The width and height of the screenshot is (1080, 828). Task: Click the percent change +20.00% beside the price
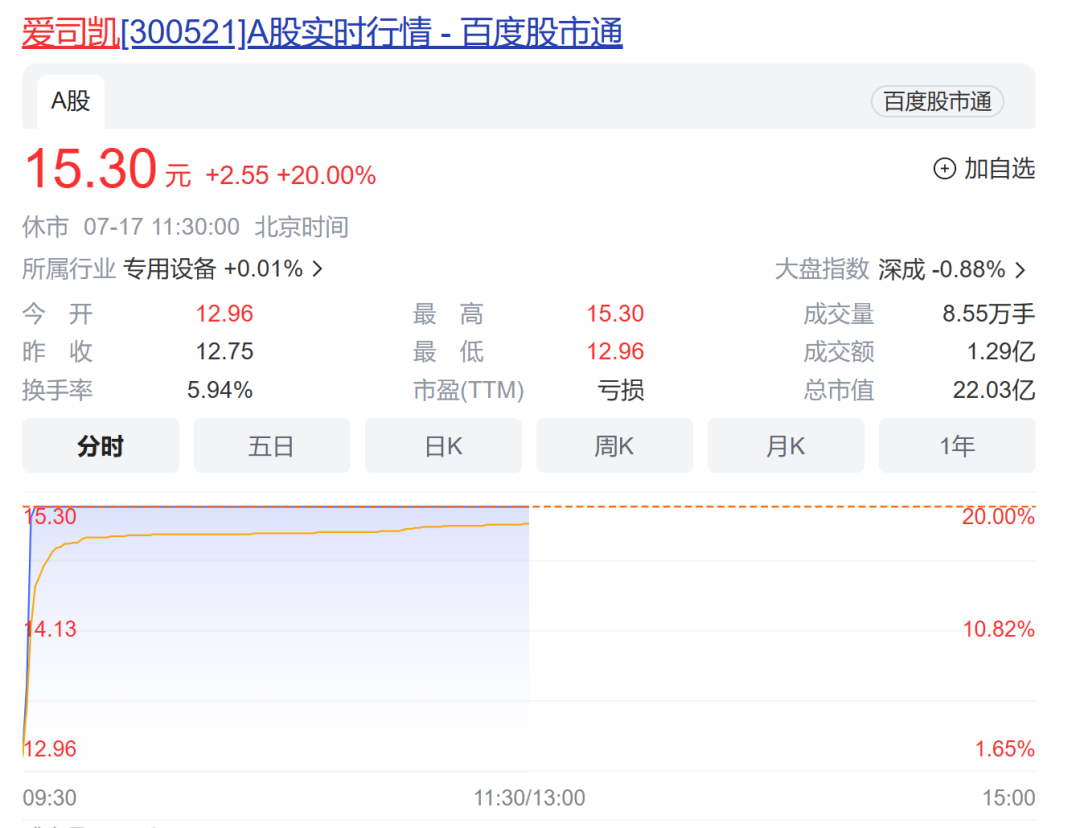[326, 176]
